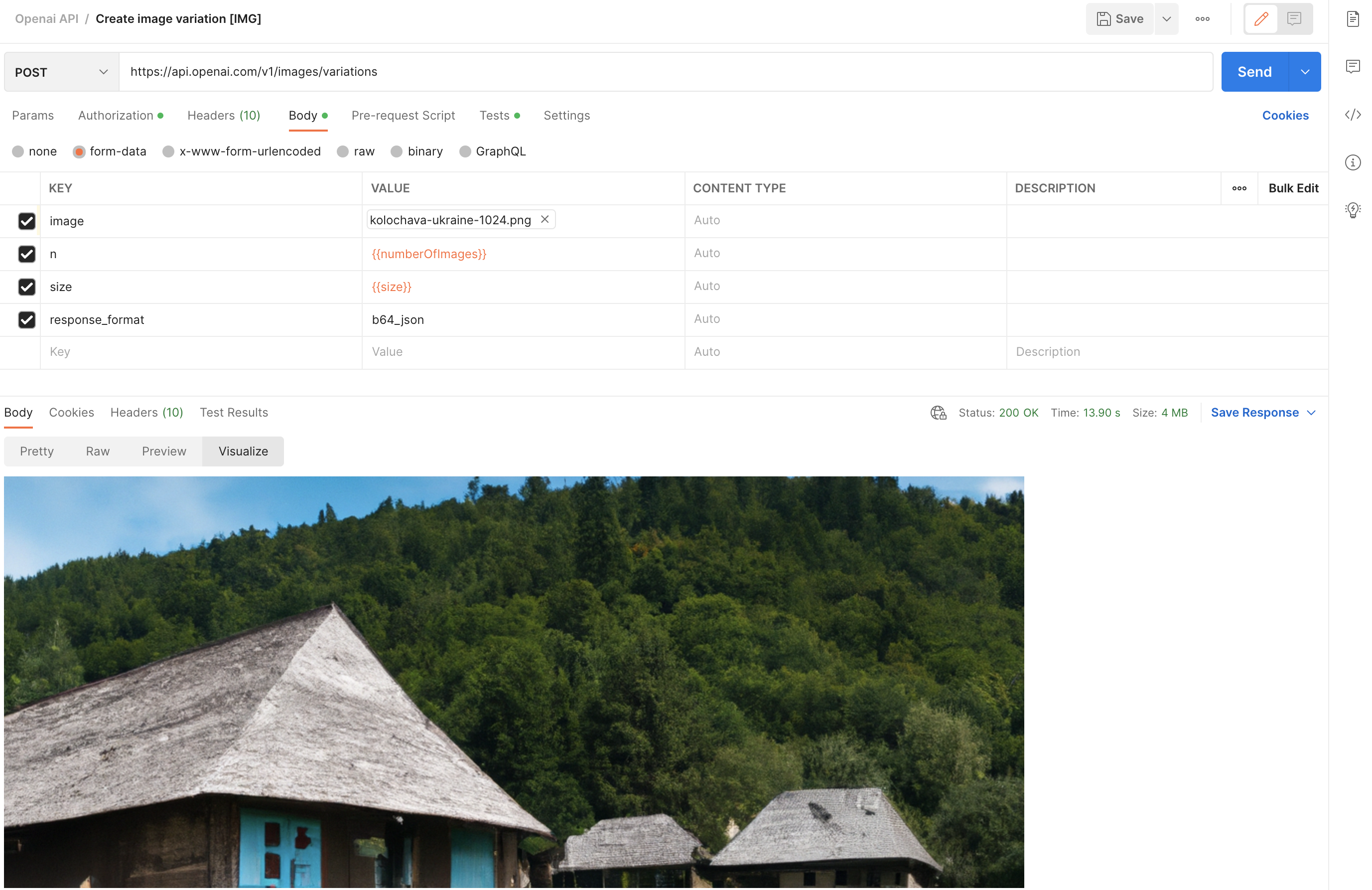Screen dimensions: 1372x890
Task: Uncheck the size form-data row
Action: click(x=26, y=287)
